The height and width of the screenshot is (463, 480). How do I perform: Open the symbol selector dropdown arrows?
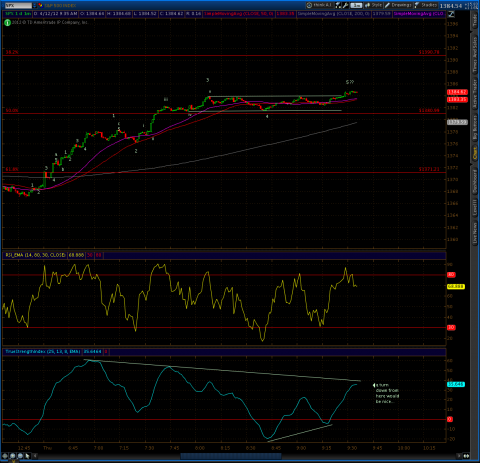coord(34,5)
